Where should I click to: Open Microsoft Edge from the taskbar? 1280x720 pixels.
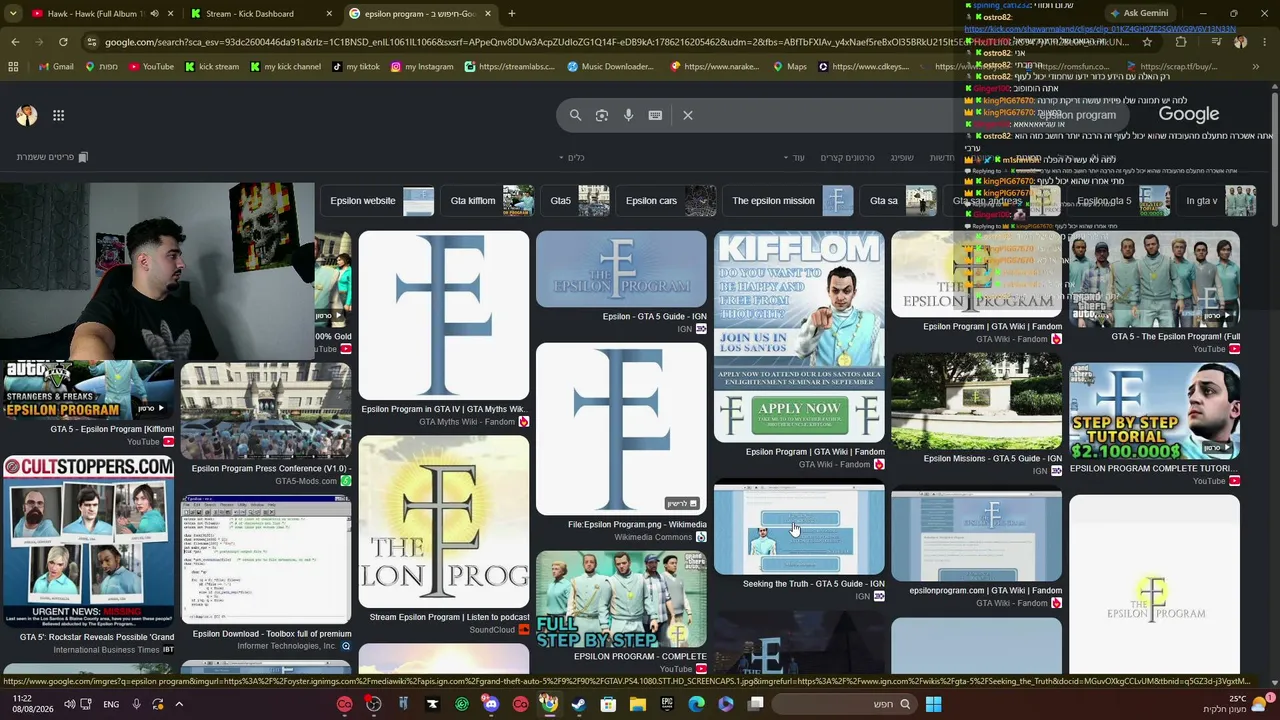coord(696,704)
